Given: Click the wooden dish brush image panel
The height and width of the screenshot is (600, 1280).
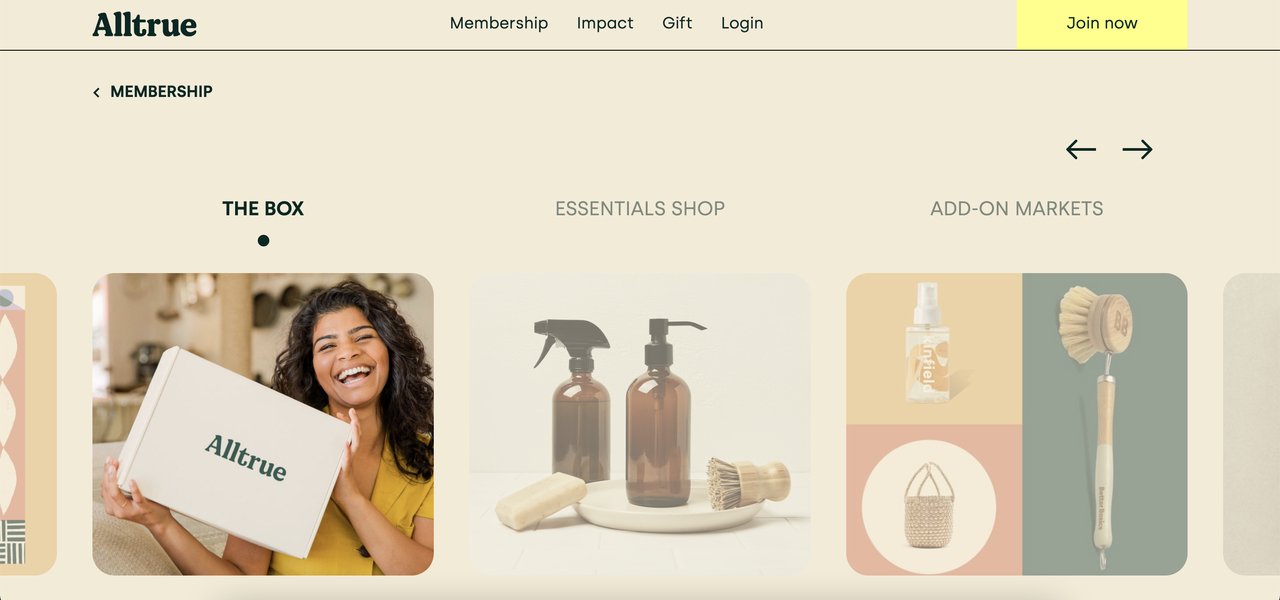Looking at the screenshot, I should (1105, 424).
